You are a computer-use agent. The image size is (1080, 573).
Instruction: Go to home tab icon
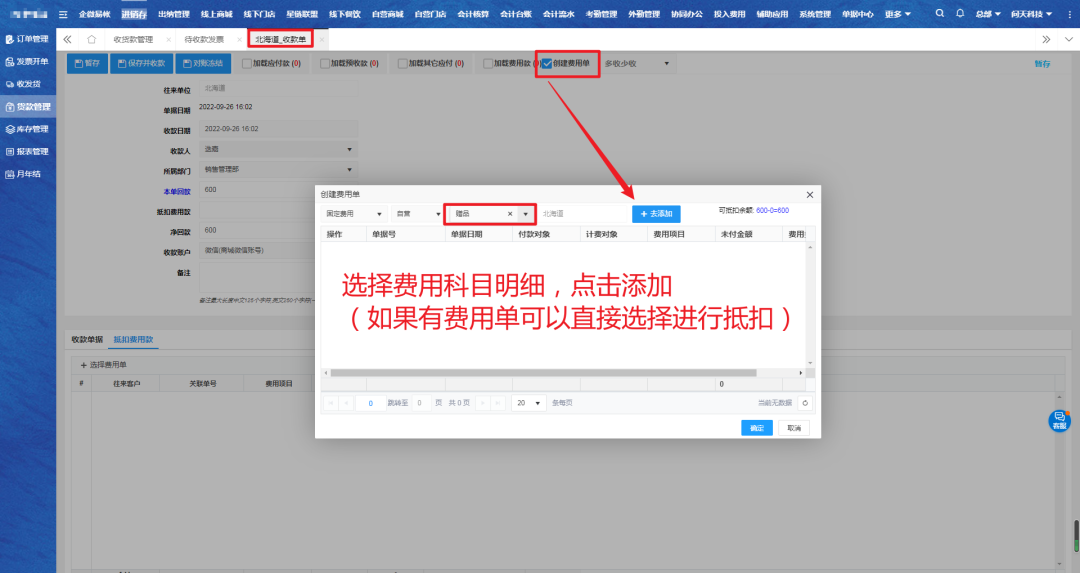tap(92, 39)
